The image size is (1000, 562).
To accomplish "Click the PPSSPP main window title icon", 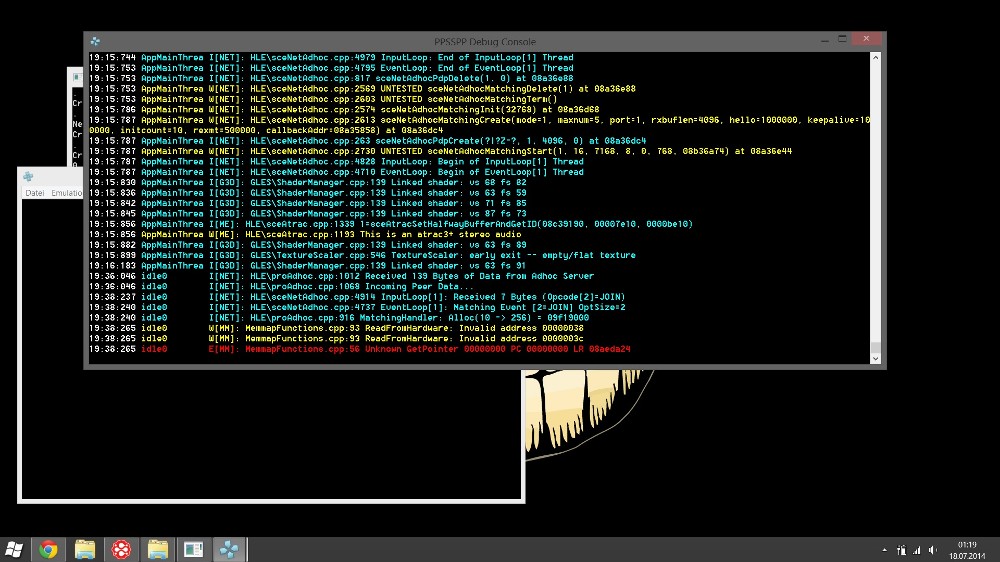I will pos(28,176).
